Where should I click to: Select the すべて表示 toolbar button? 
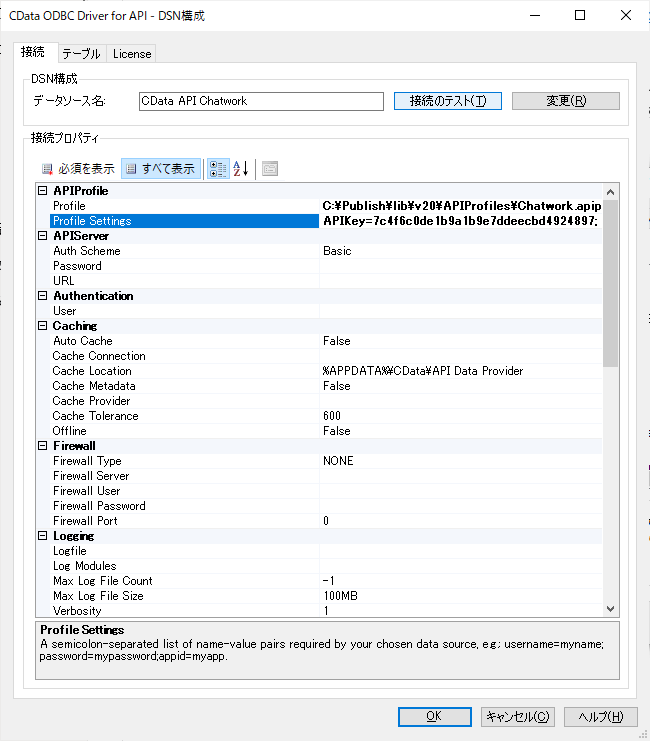161,169
